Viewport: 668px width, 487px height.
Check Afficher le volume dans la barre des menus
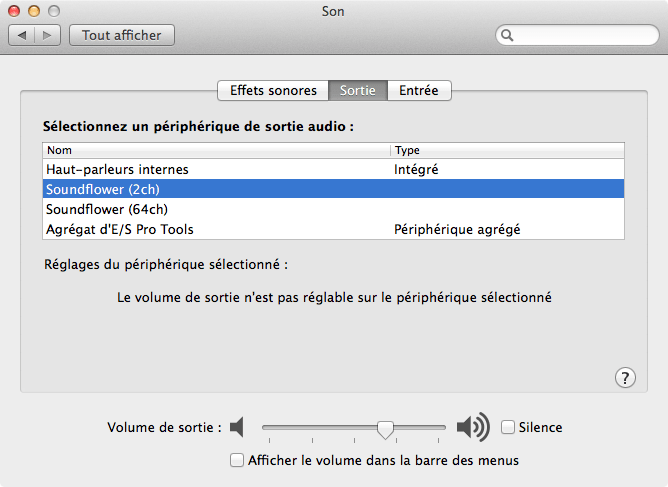pos(237,460)
